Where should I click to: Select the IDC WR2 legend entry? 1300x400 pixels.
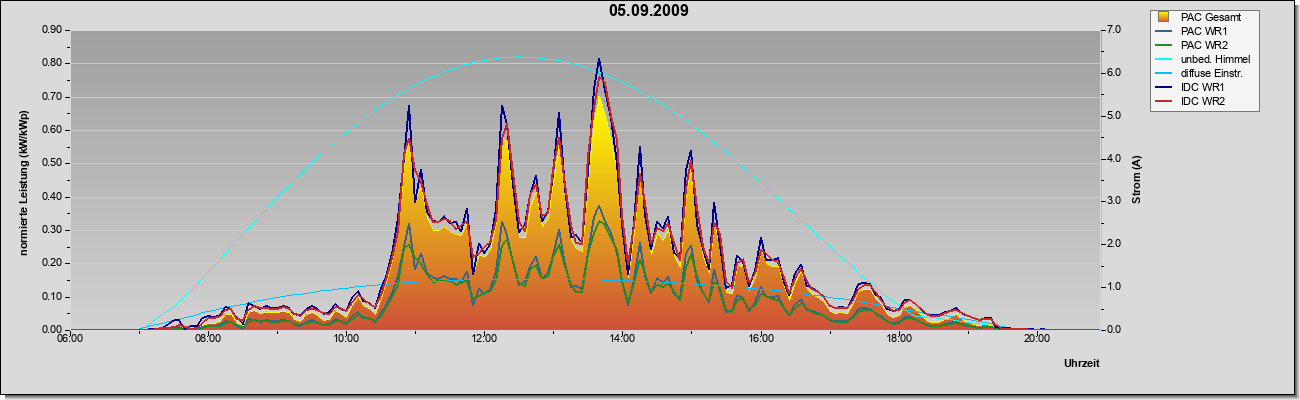(x=1191, y=101)
